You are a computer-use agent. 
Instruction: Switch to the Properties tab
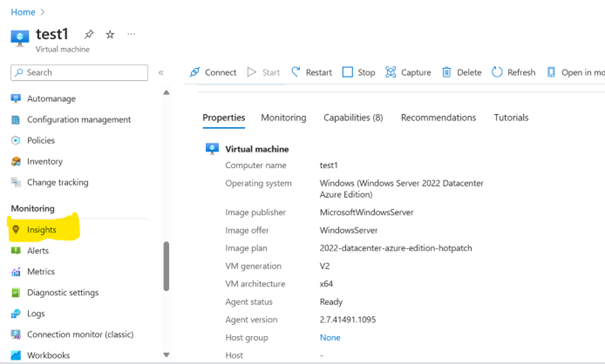click(x=224, y=118)
